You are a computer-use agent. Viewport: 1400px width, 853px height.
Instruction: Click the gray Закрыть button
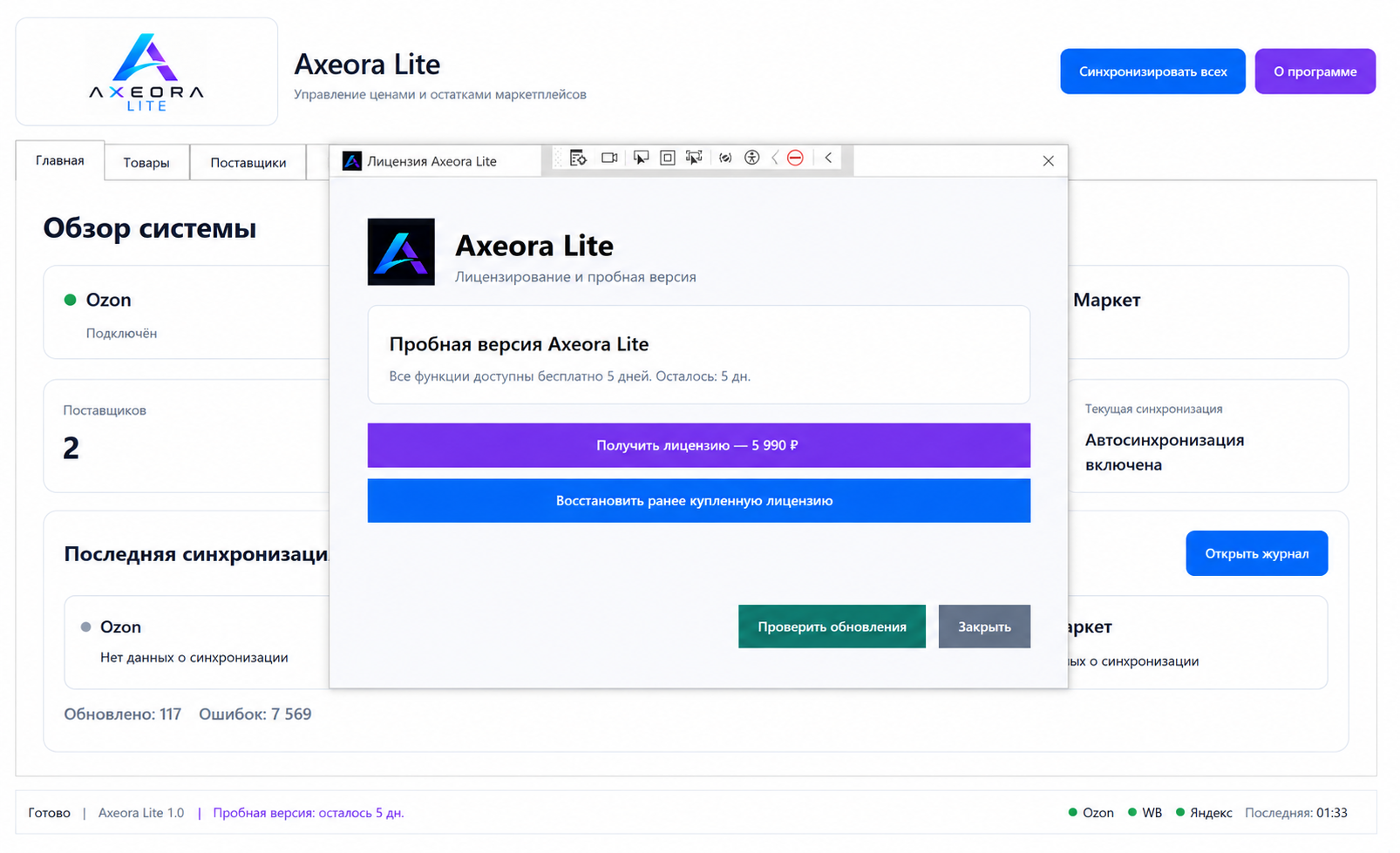click(984, 626)
